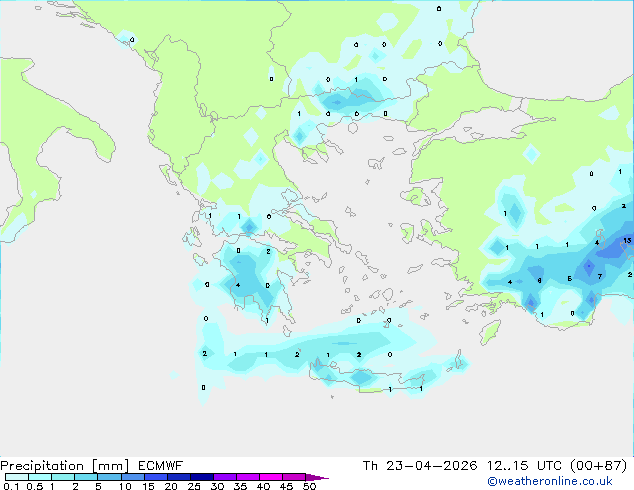Select the magenta swatch between 40 and 45
The height and width of the screenshot is (490, 634).
point(271,477)
